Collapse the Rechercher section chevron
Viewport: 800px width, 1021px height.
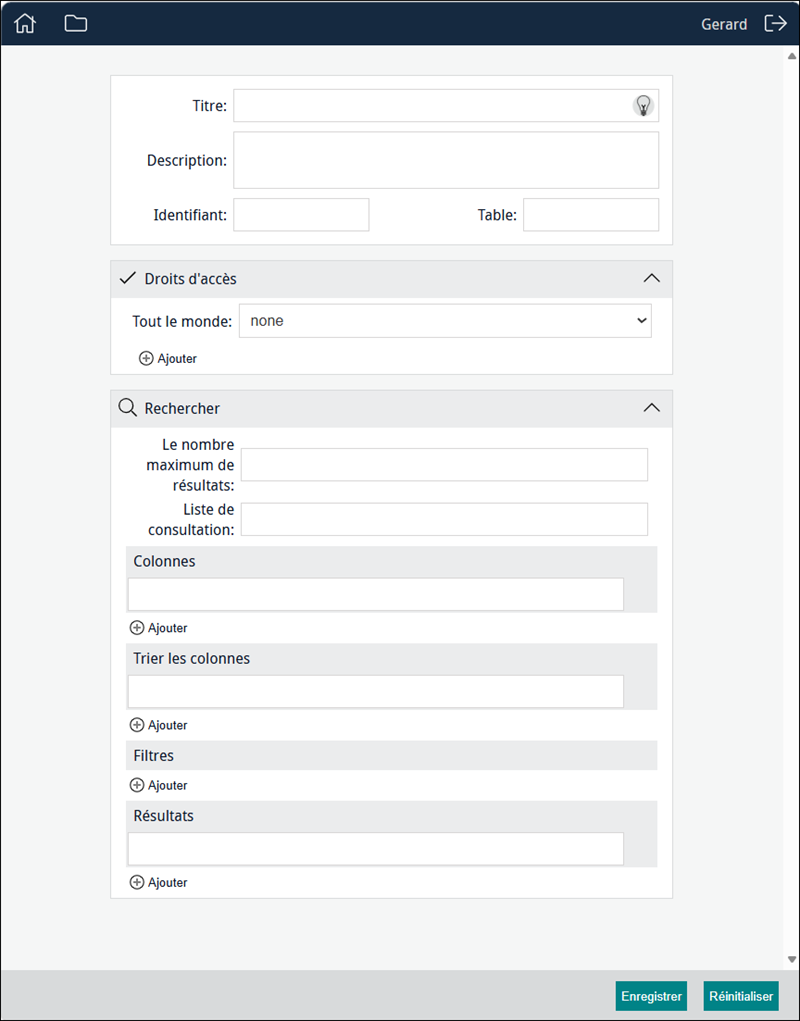[x=652, y=408]
